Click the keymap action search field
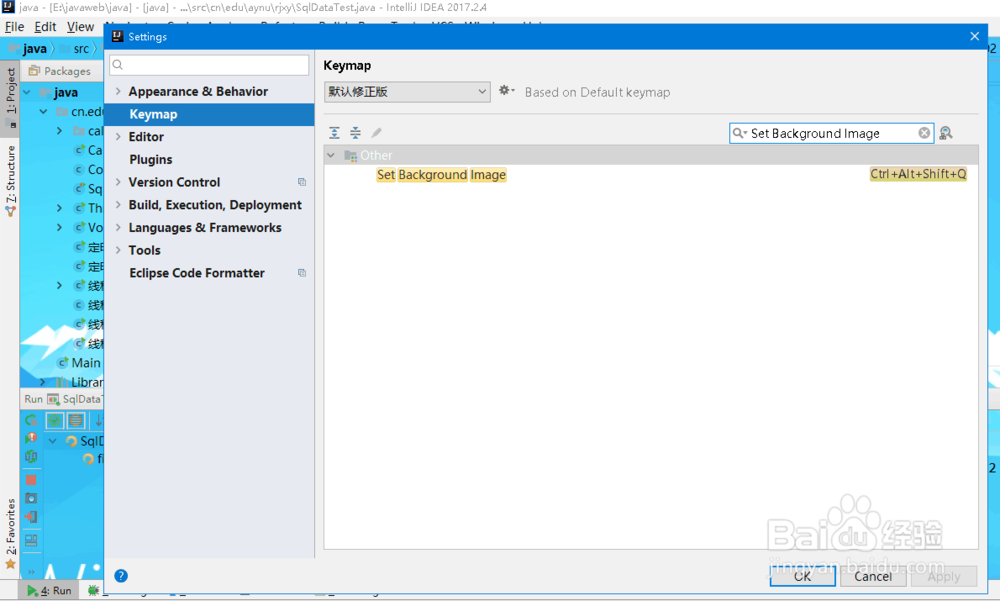Viewport: 1000px width, 601px height. (832, 133)
